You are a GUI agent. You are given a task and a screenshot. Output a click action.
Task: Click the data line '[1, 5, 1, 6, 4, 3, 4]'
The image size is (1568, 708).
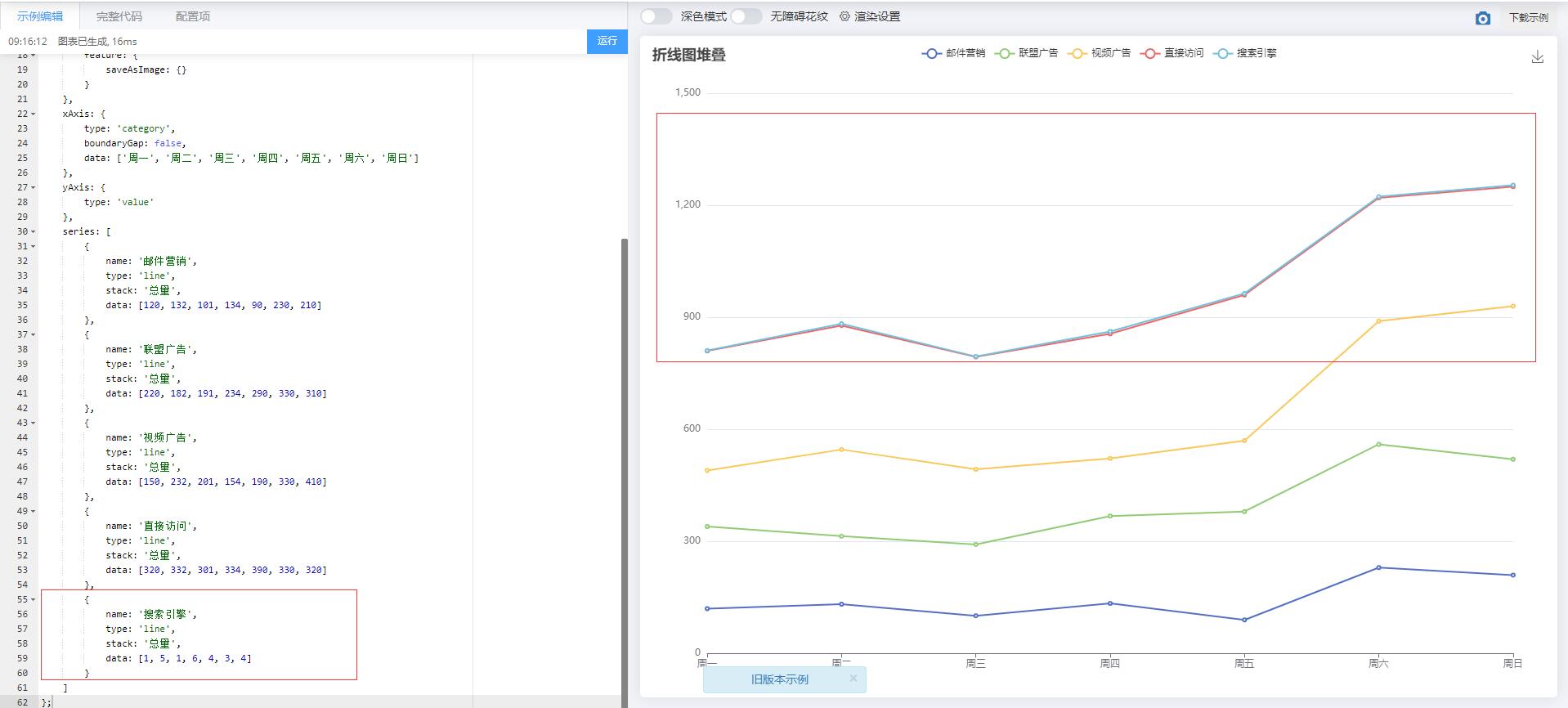tap(178, 658)
